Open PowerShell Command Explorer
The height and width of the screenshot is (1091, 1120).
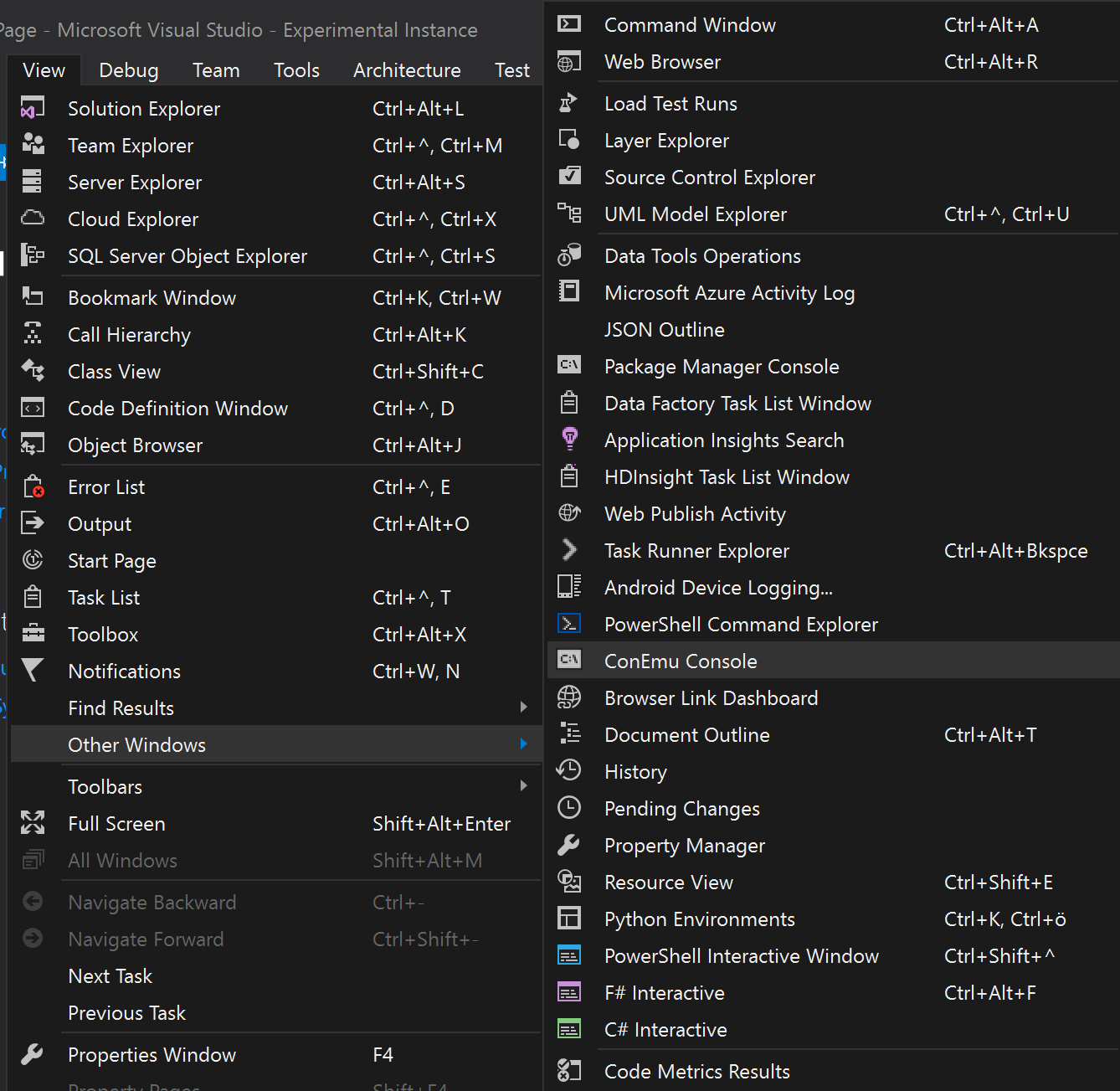tap(833, 625)
